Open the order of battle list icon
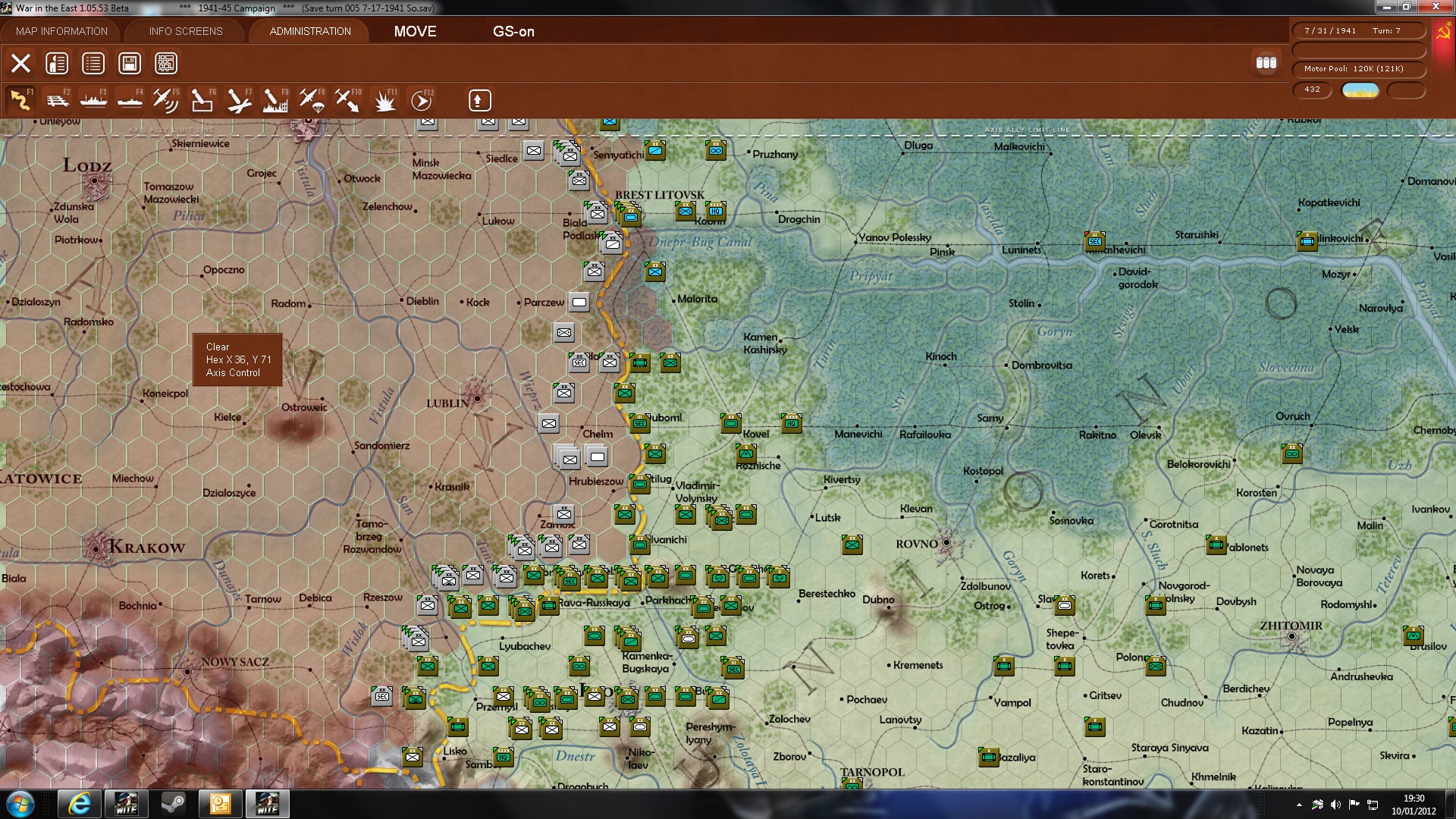 93,63
